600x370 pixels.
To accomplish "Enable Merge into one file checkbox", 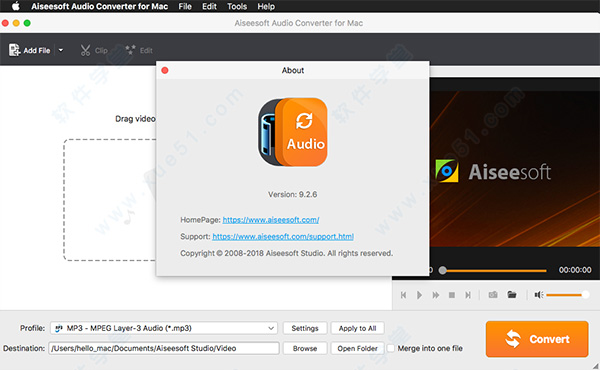I will (391, 348).
